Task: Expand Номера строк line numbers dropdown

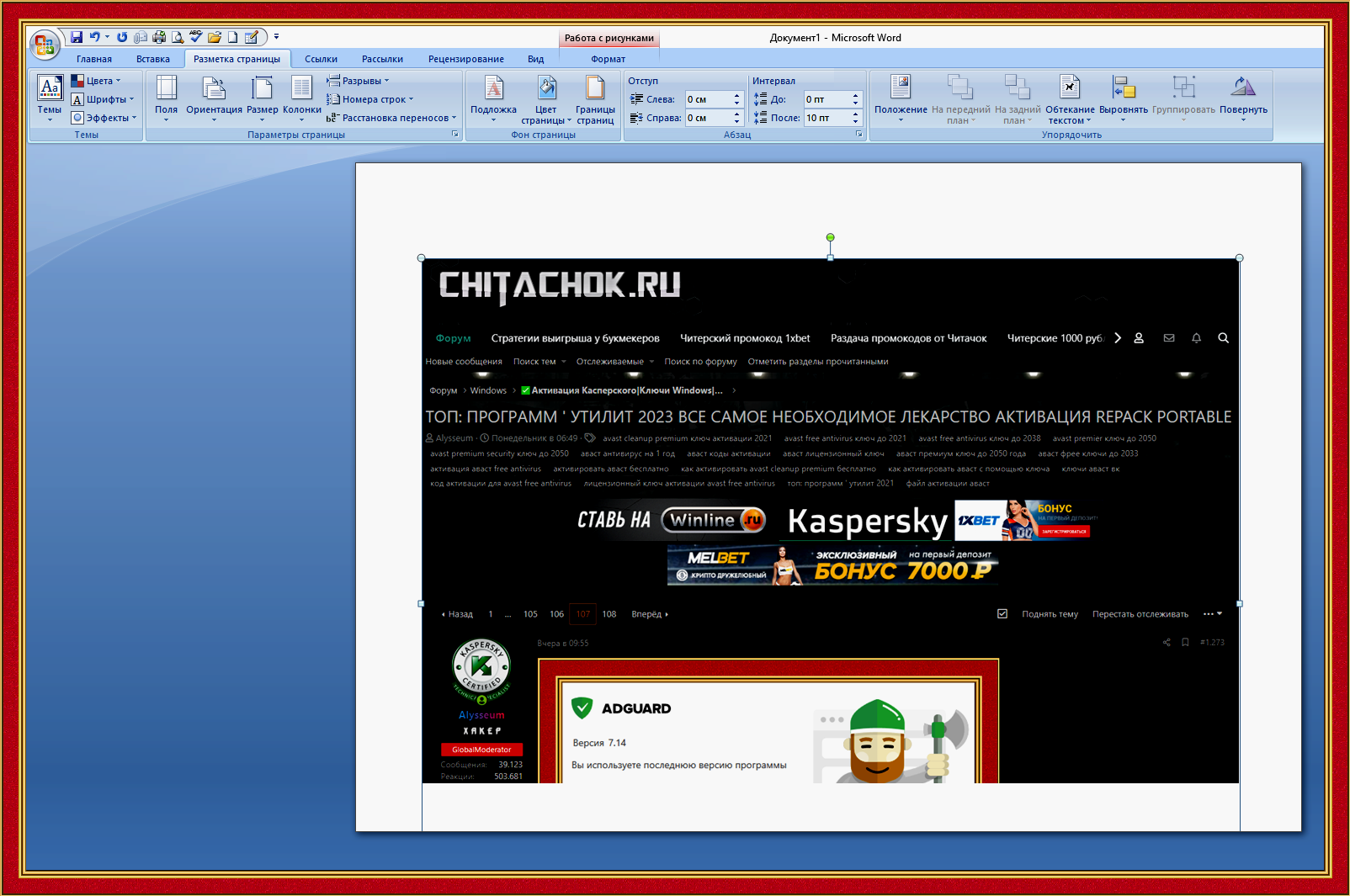Action: 370,99
